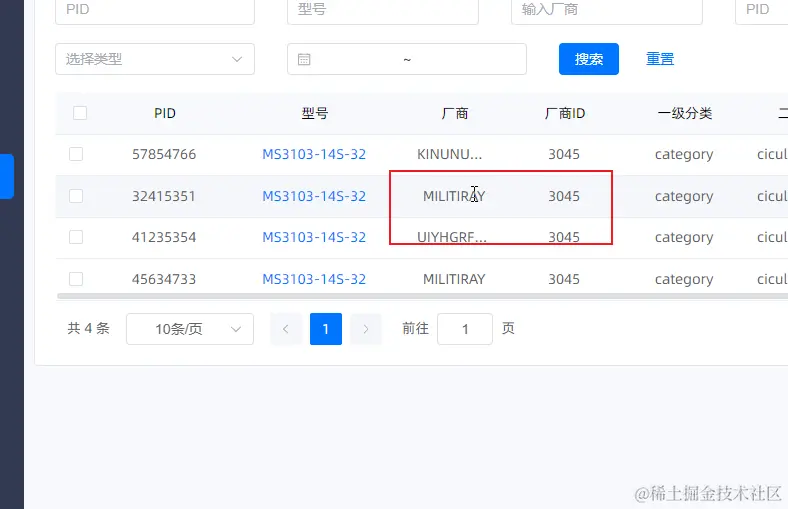This screenshot has width=788, height=509.
Task: Open the 10条/页 page size dropdown
Action: [190, 329]
